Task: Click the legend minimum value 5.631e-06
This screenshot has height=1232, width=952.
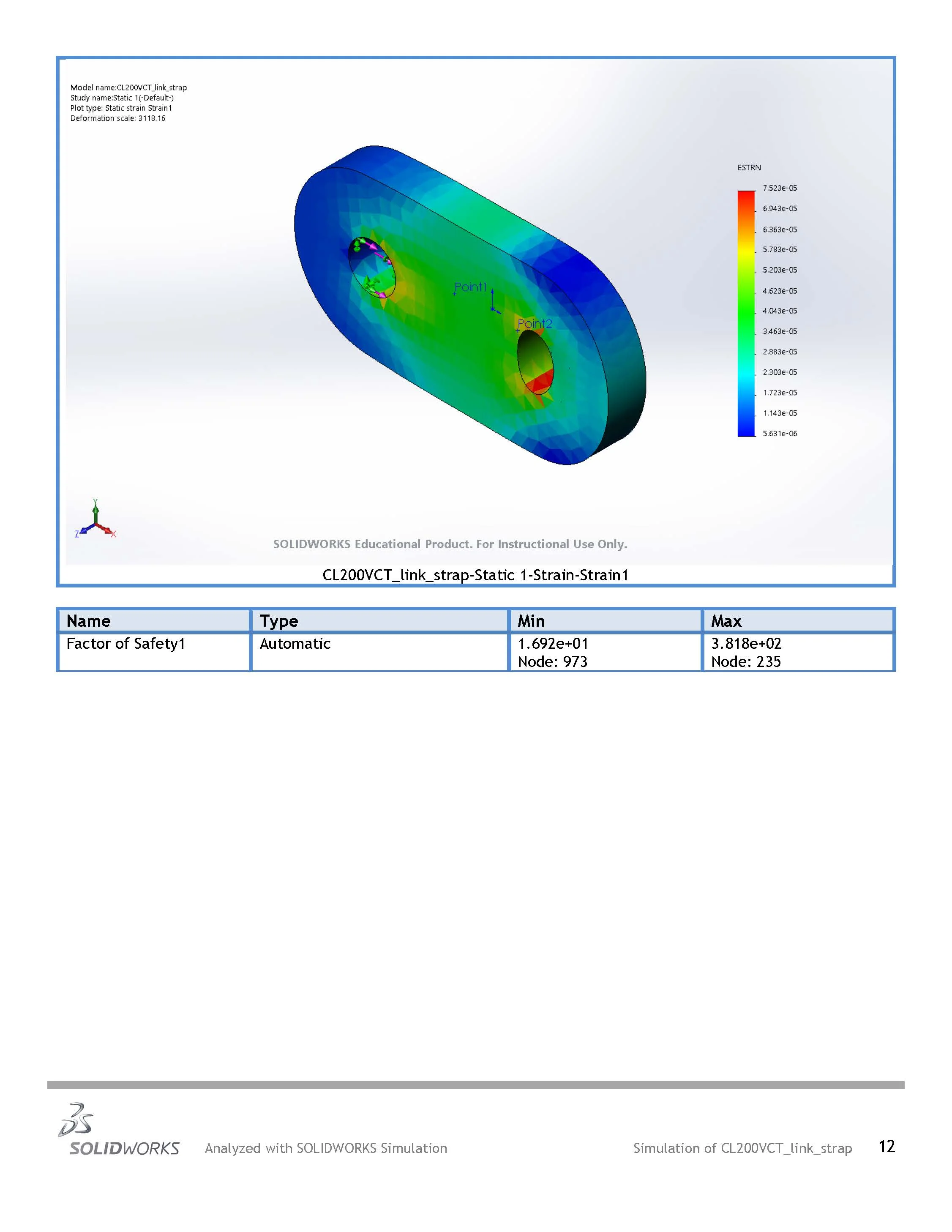Action: click(x=780, y=433)
